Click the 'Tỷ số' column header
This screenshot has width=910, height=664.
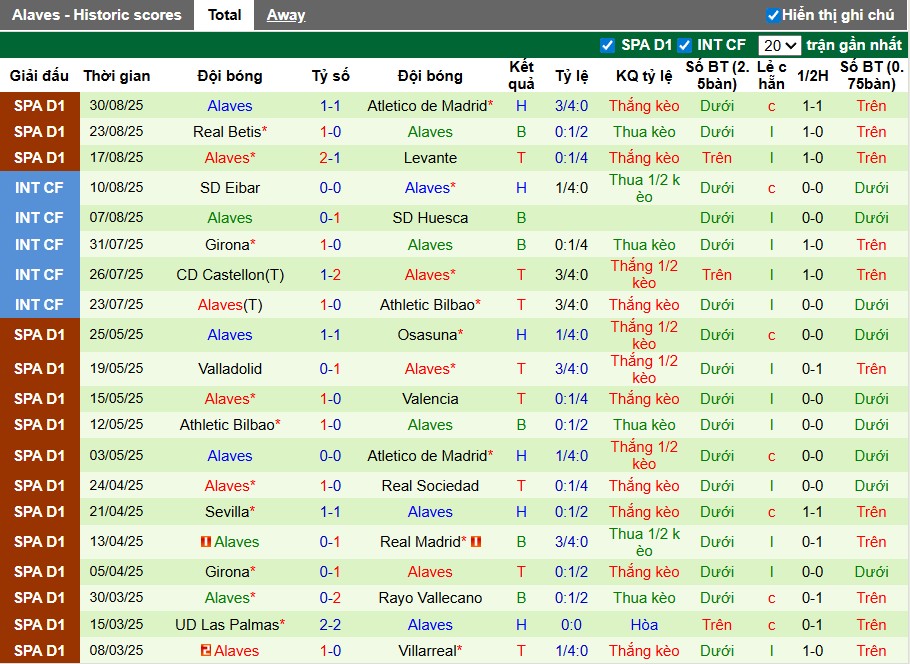point(330,76)
